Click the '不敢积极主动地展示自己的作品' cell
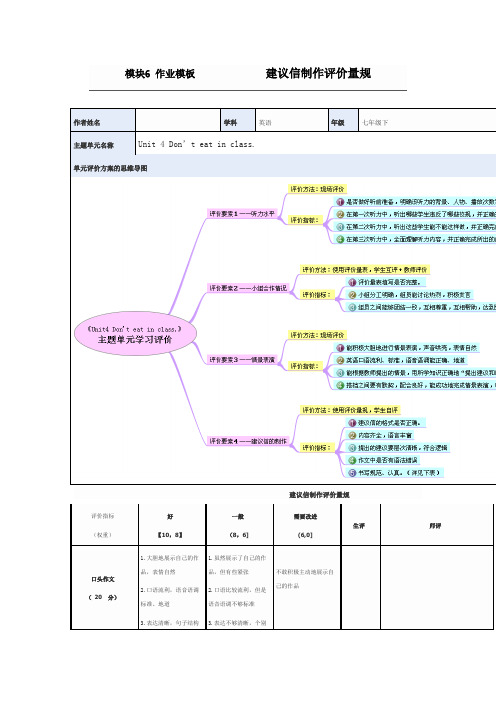 (307, 587)
